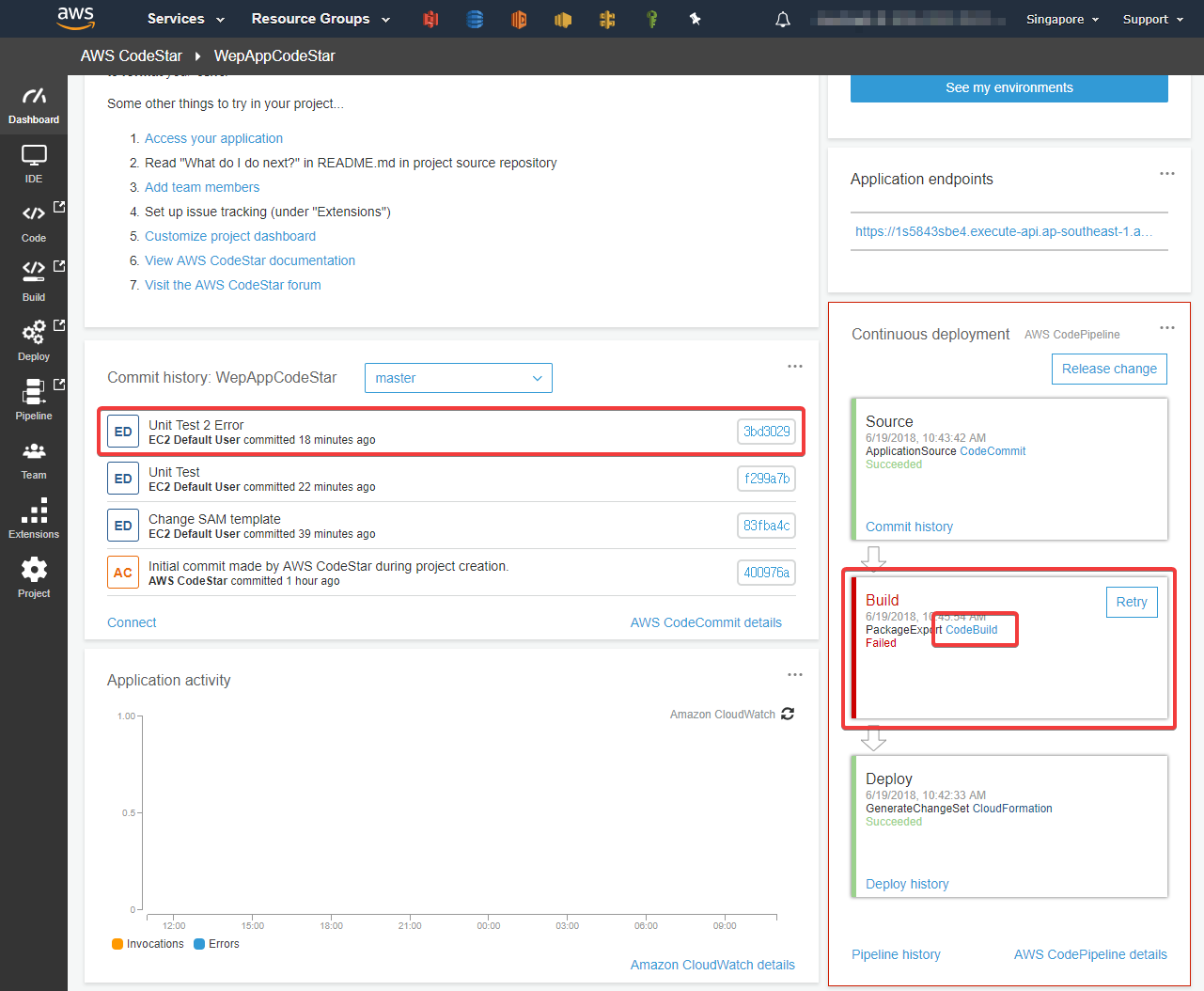This screenshot has width=1204, height=991.
Task: Open the execute-api application endpoint URL
Action: pyautogui.click(x=1004, y=231)
